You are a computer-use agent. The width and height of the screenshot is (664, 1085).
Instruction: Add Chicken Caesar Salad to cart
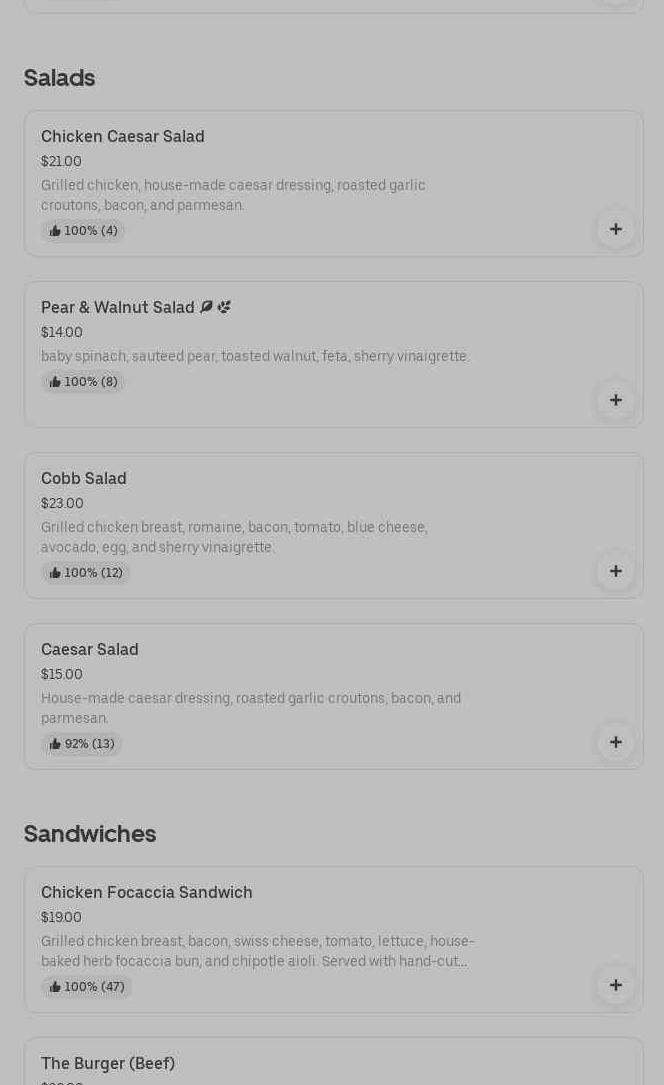pos(615,229)
